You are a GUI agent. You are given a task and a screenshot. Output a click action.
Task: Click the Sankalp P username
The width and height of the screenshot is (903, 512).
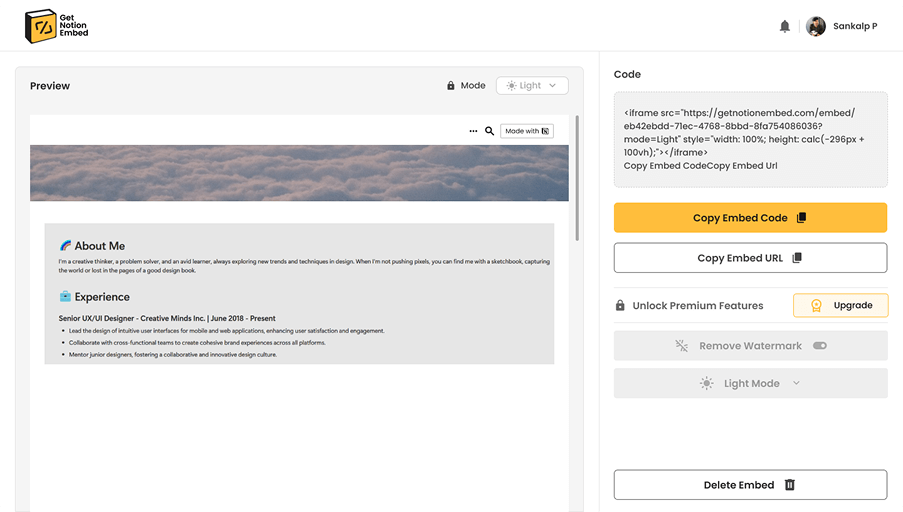(x=855, y=26)
